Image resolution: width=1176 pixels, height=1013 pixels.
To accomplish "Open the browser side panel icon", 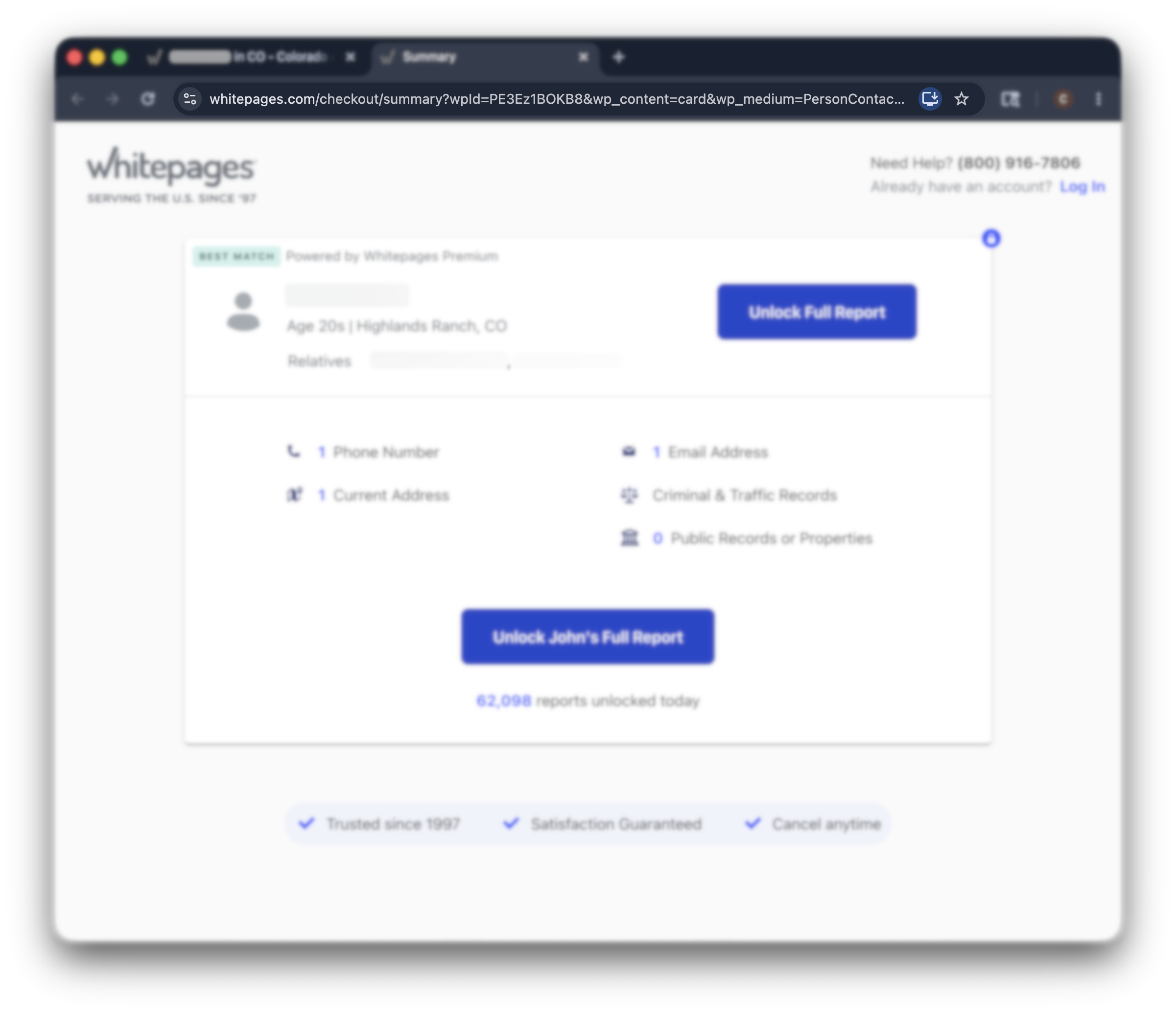I will click(x=1010, y=99).
